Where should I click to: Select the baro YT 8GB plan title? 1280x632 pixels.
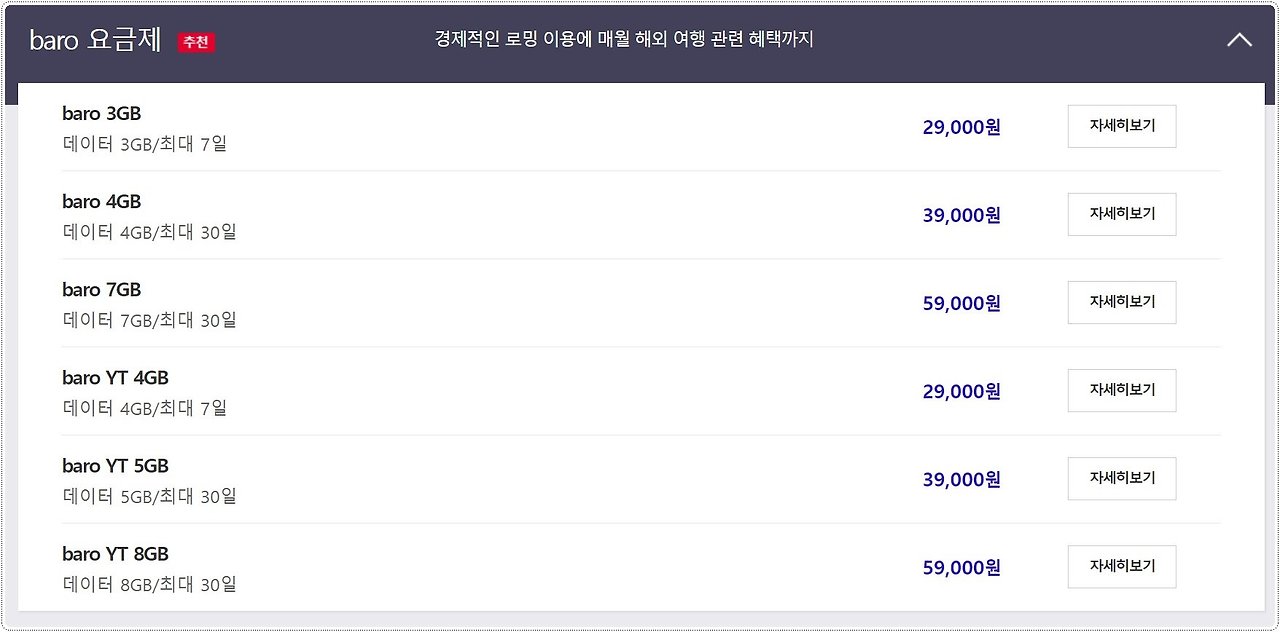(115, 554)
